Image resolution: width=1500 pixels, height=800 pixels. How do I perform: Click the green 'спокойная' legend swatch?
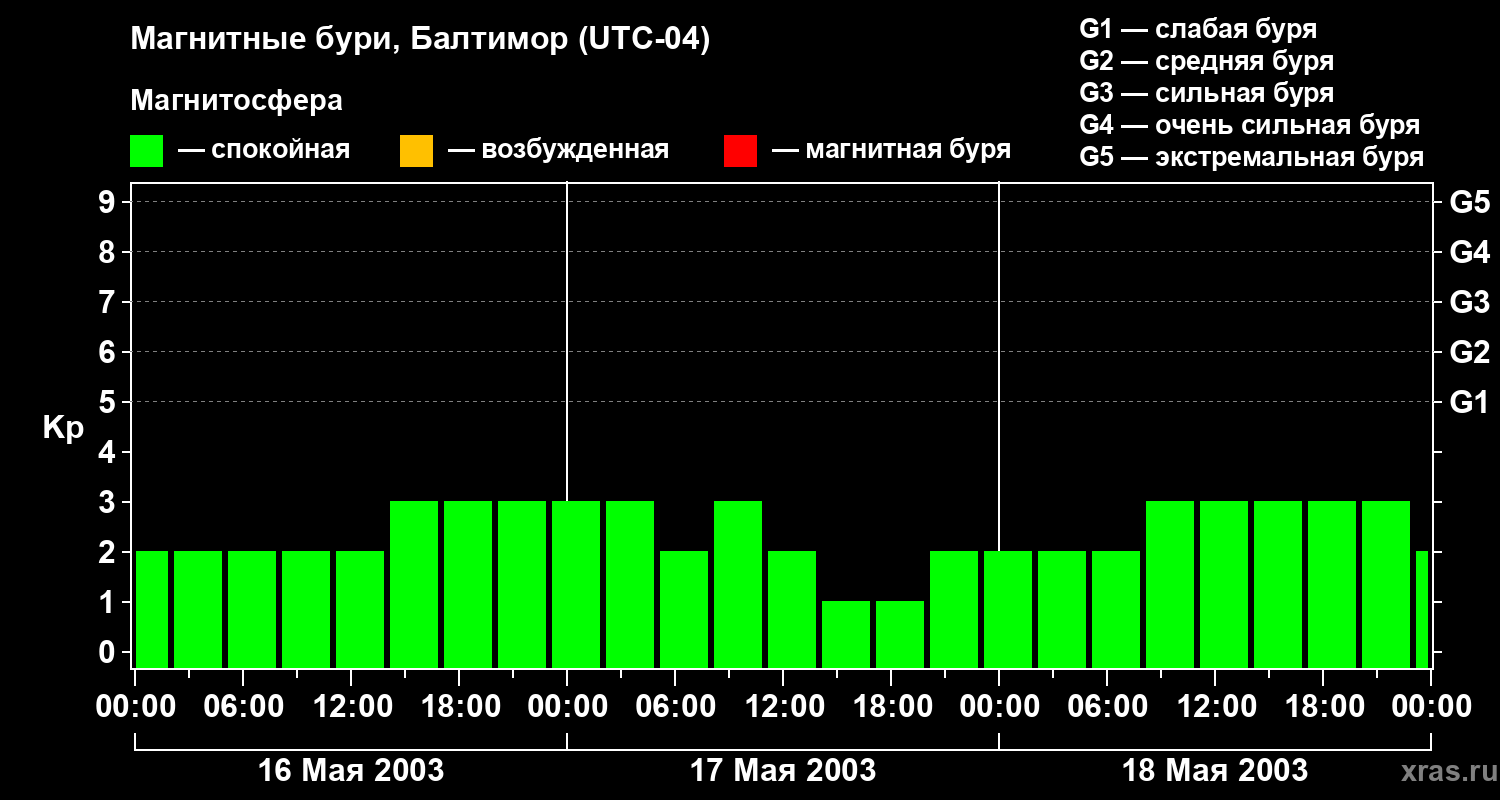click(146, 151)
